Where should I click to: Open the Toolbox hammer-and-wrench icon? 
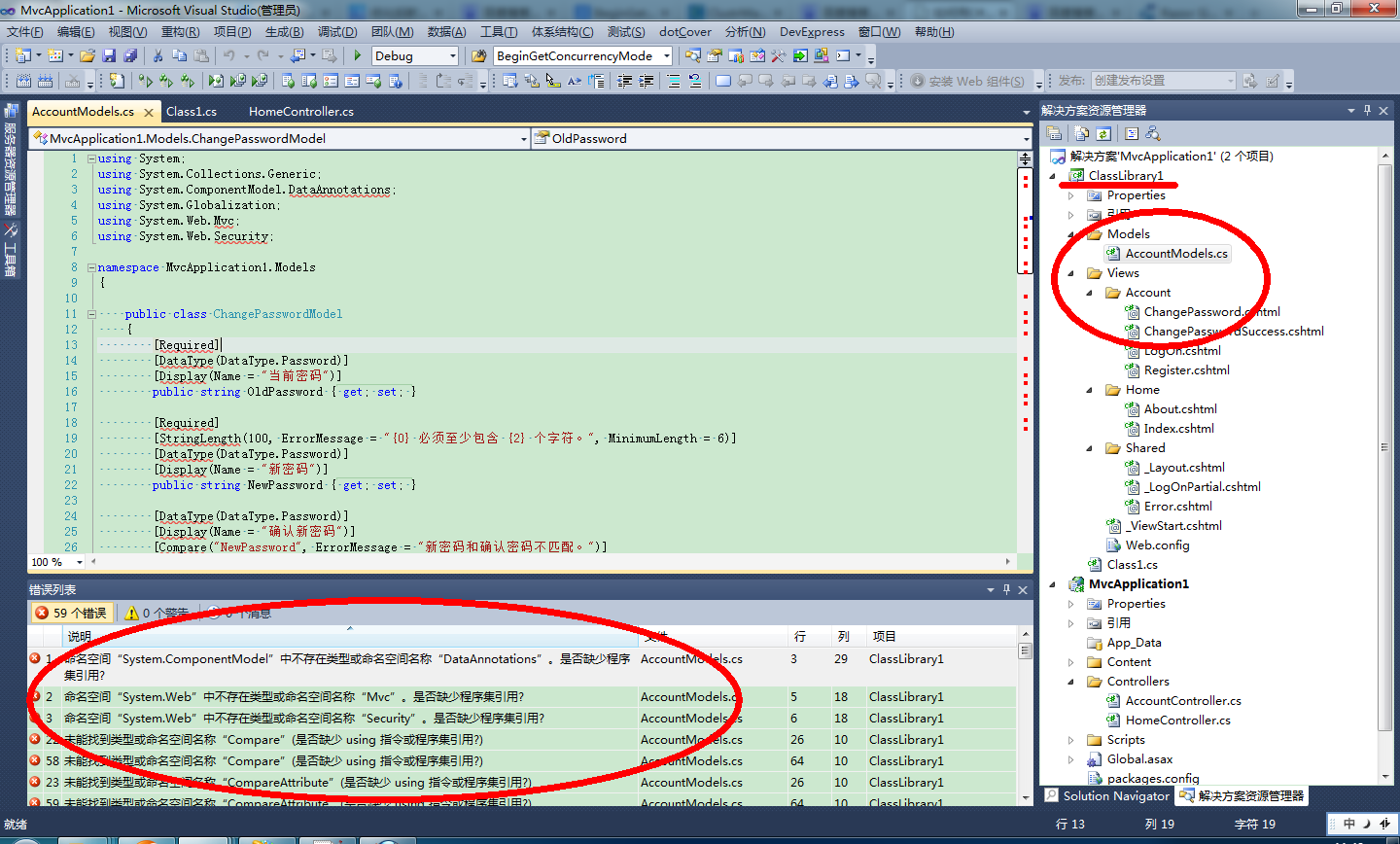778,55
